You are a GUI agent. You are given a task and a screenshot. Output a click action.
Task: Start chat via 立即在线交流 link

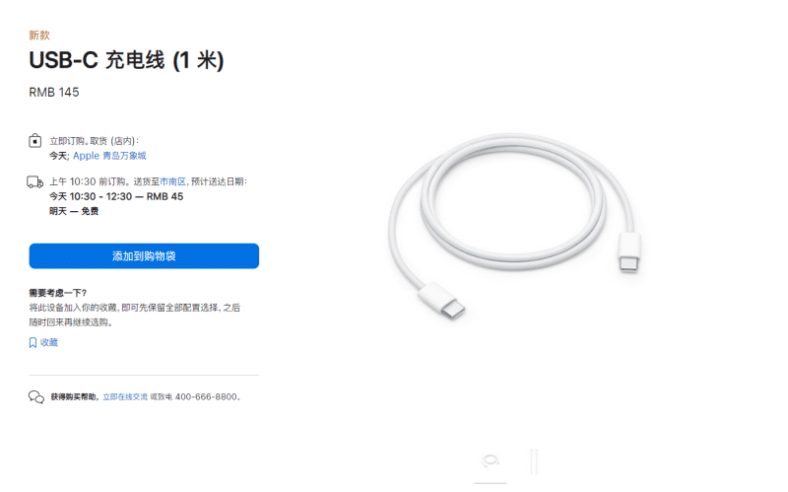(x=125, y=397)
